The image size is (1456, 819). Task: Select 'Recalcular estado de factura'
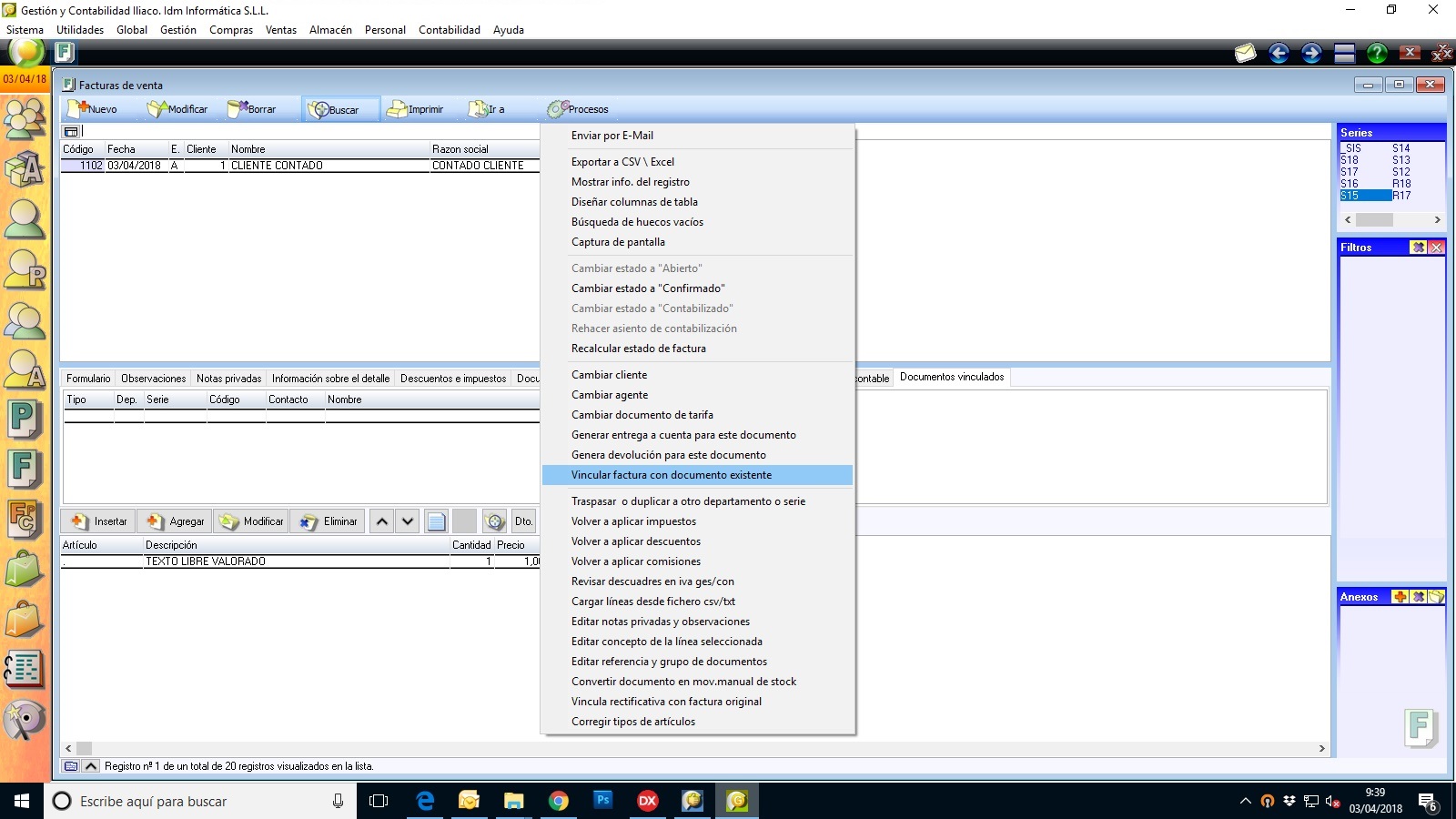(638, 349)
